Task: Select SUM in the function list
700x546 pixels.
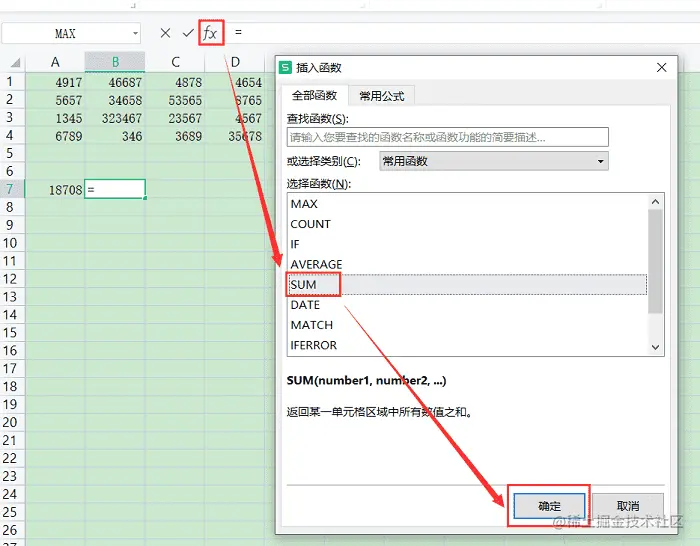Action: 467,284
